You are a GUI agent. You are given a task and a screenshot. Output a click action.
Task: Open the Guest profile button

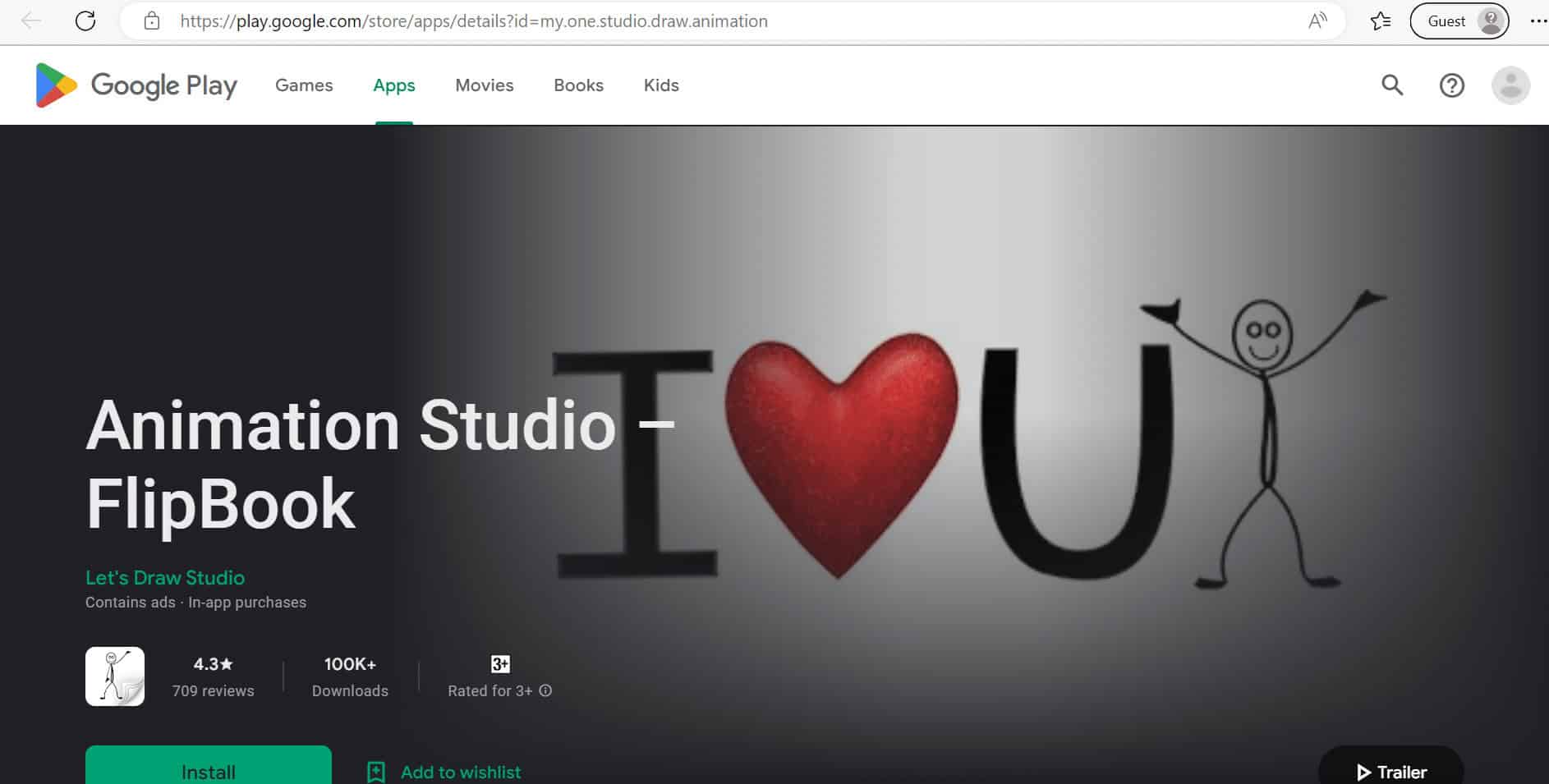[1459, 21]
